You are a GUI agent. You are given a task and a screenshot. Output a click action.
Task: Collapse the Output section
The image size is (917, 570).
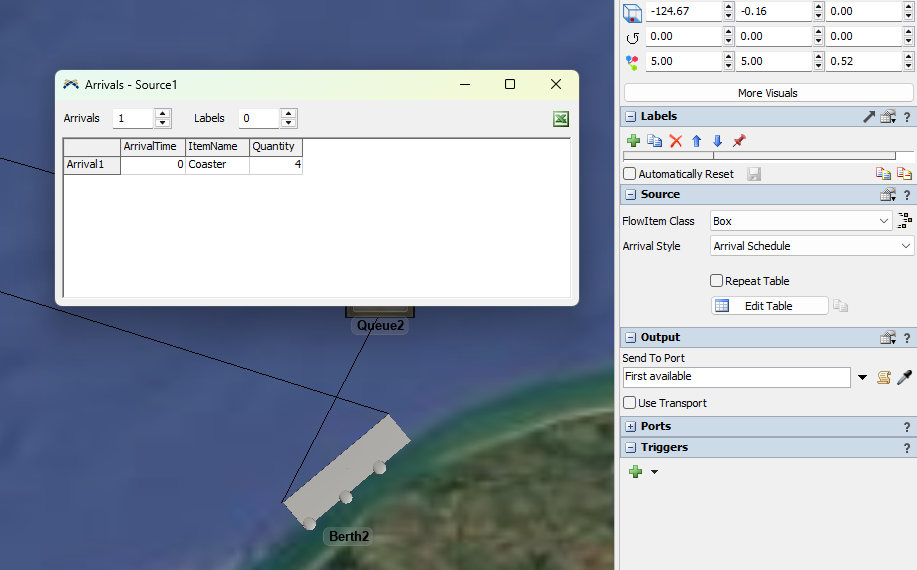coord(630,338)
